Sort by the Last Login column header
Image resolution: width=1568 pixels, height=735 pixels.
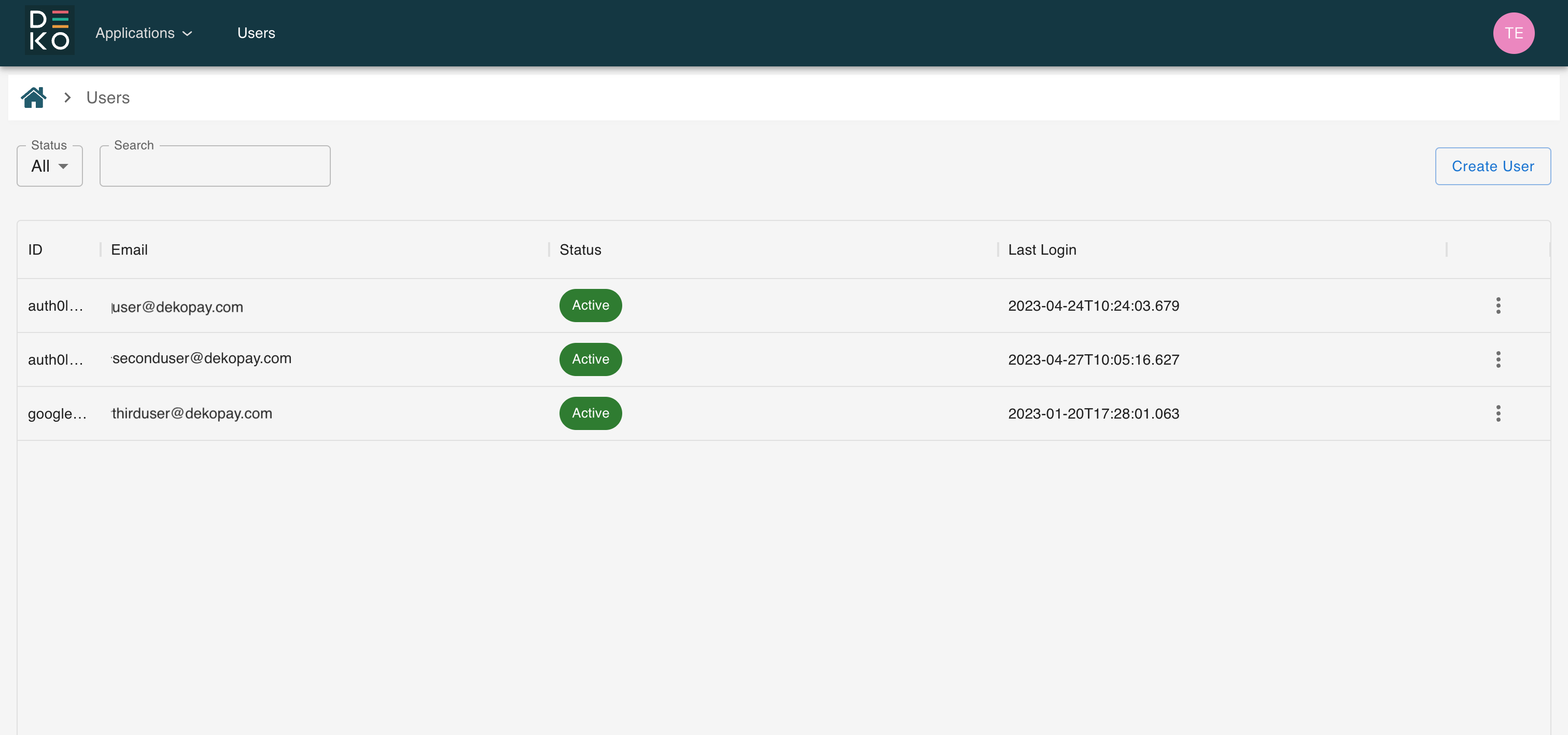[1042, 249]
